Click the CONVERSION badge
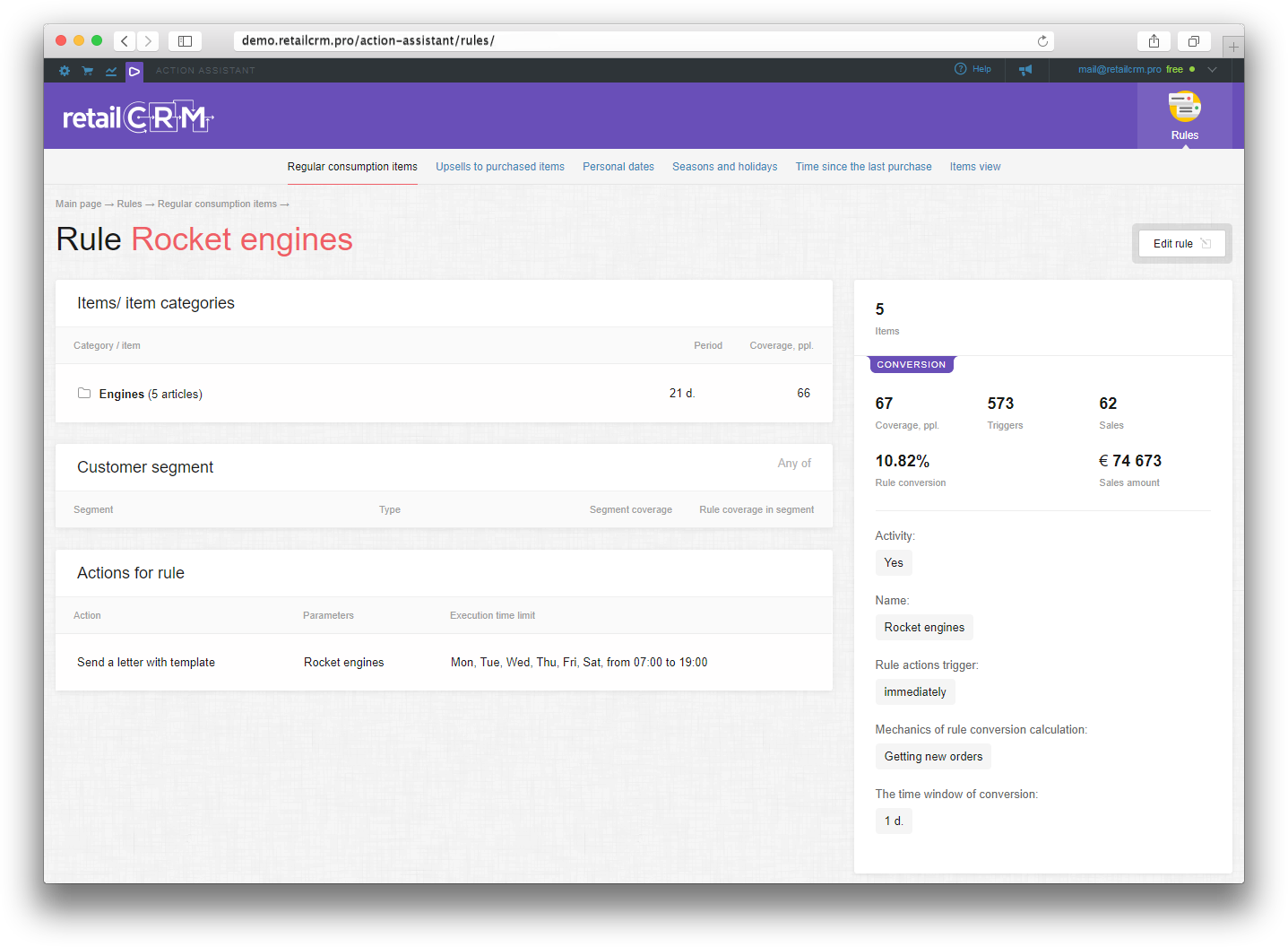Screen dimensions: 1288x947 911,364
